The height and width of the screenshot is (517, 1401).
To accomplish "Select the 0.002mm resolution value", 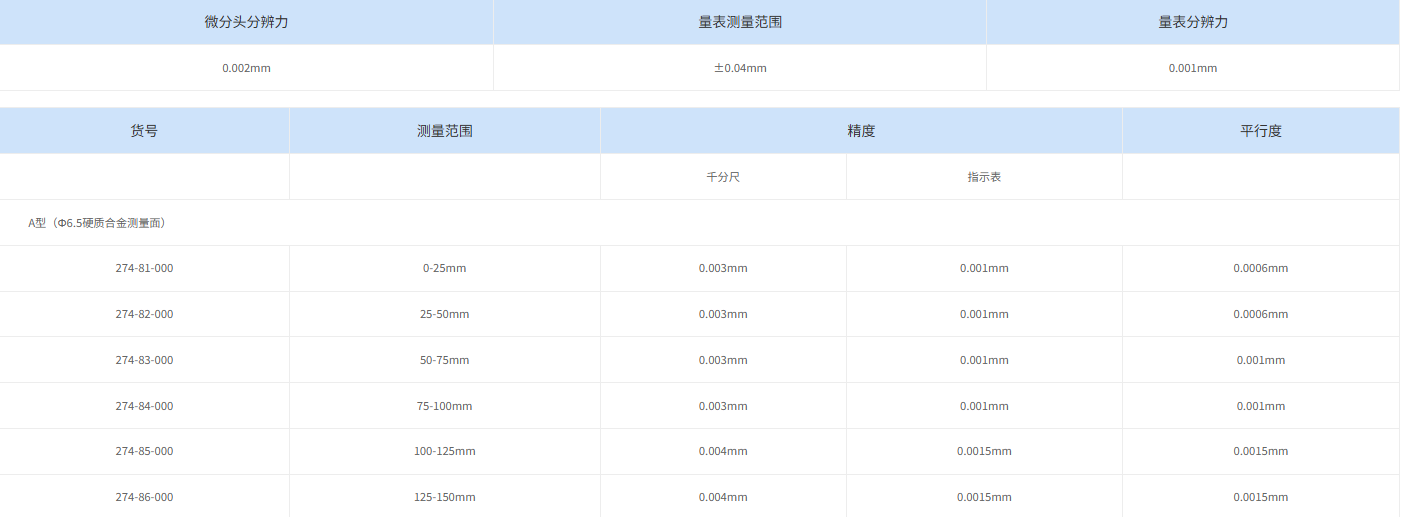I will tap(246, 68).
